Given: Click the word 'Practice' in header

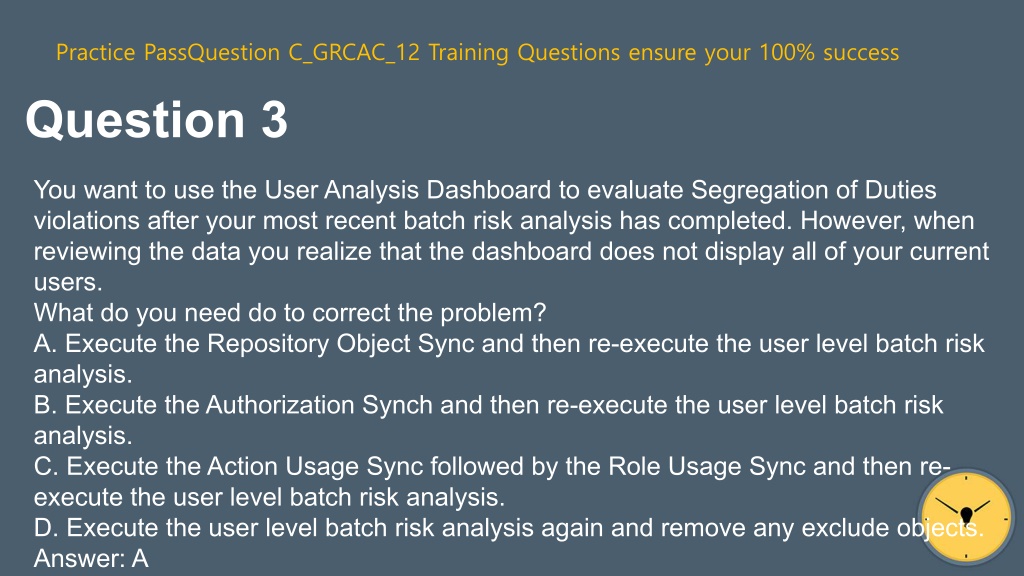Looking at the screenshot, I should [95, 52].
